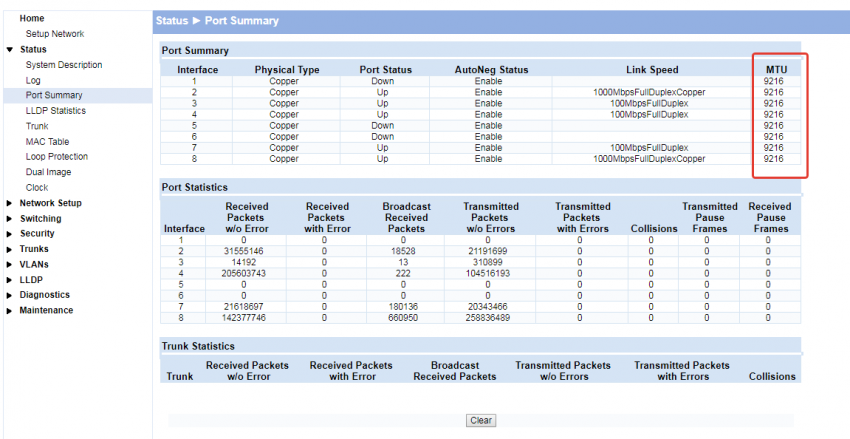Expand the Network Setup menu arrow

(x=10, y=203)
